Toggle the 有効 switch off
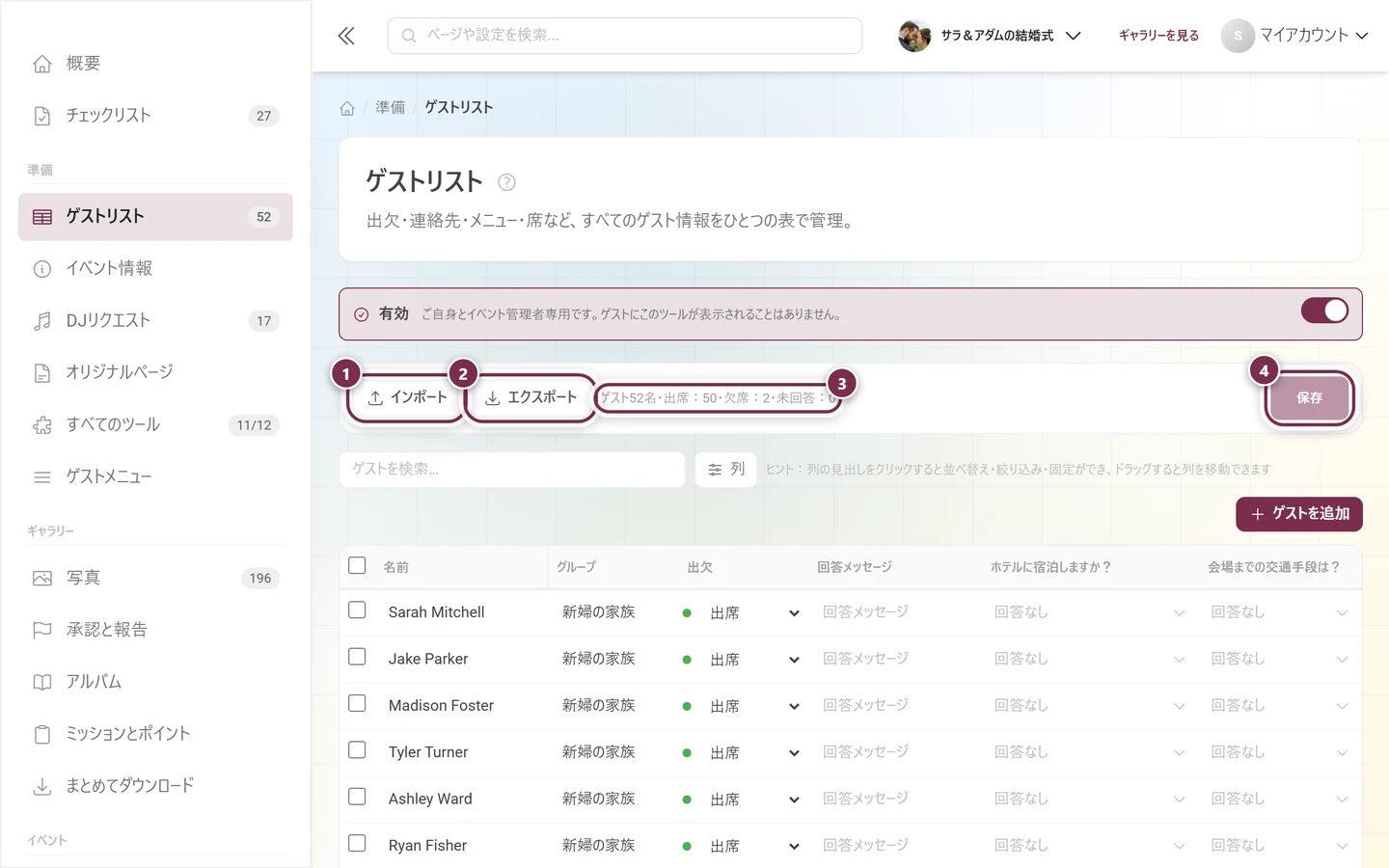 [1324, 311]
